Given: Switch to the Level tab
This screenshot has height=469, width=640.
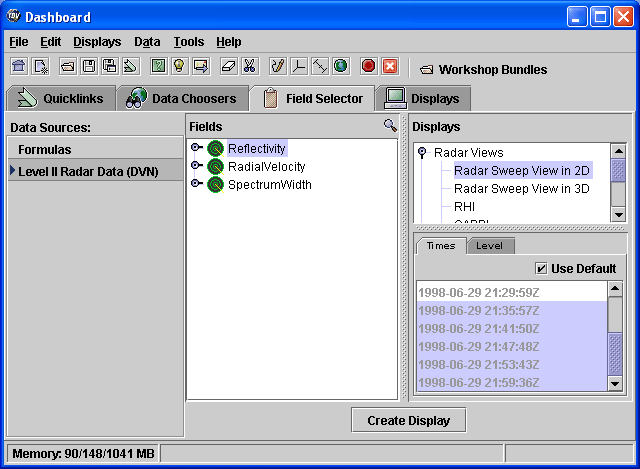Looking at the screenshot, I should 489,245.
